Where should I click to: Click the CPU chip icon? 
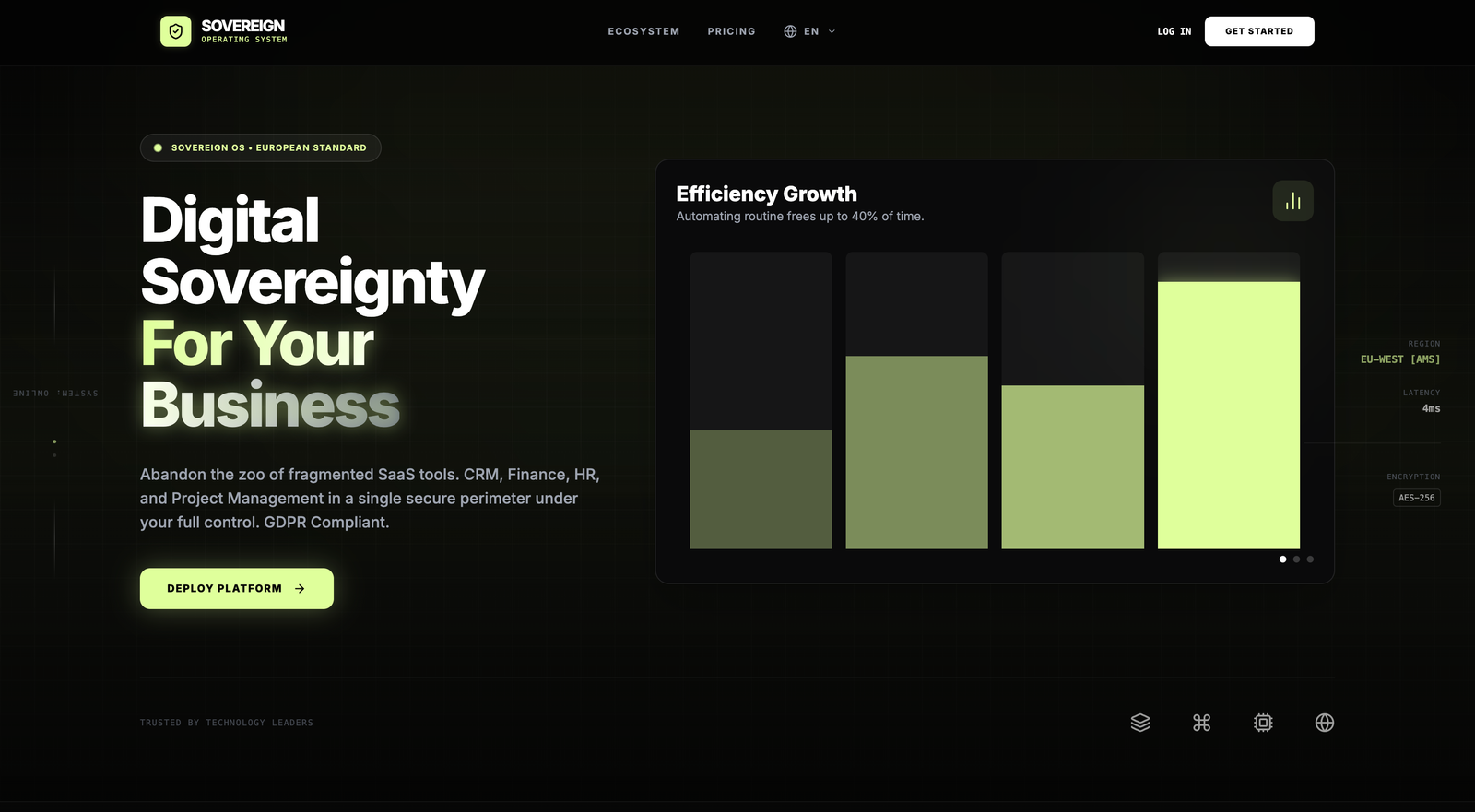[1263, 723]
